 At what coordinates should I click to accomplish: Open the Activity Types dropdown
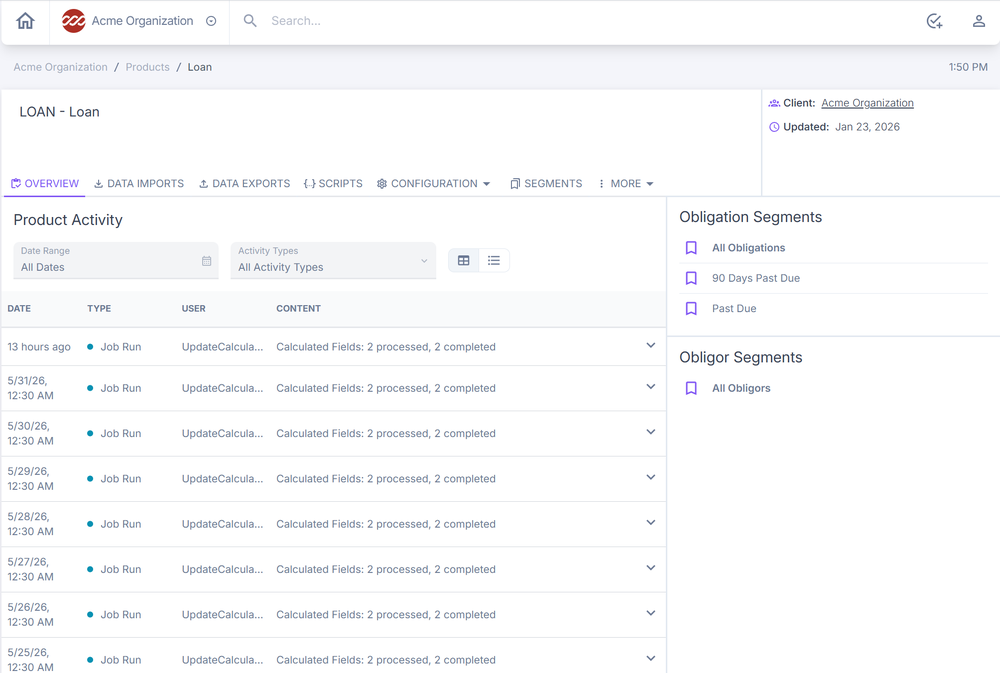[333, 260]
